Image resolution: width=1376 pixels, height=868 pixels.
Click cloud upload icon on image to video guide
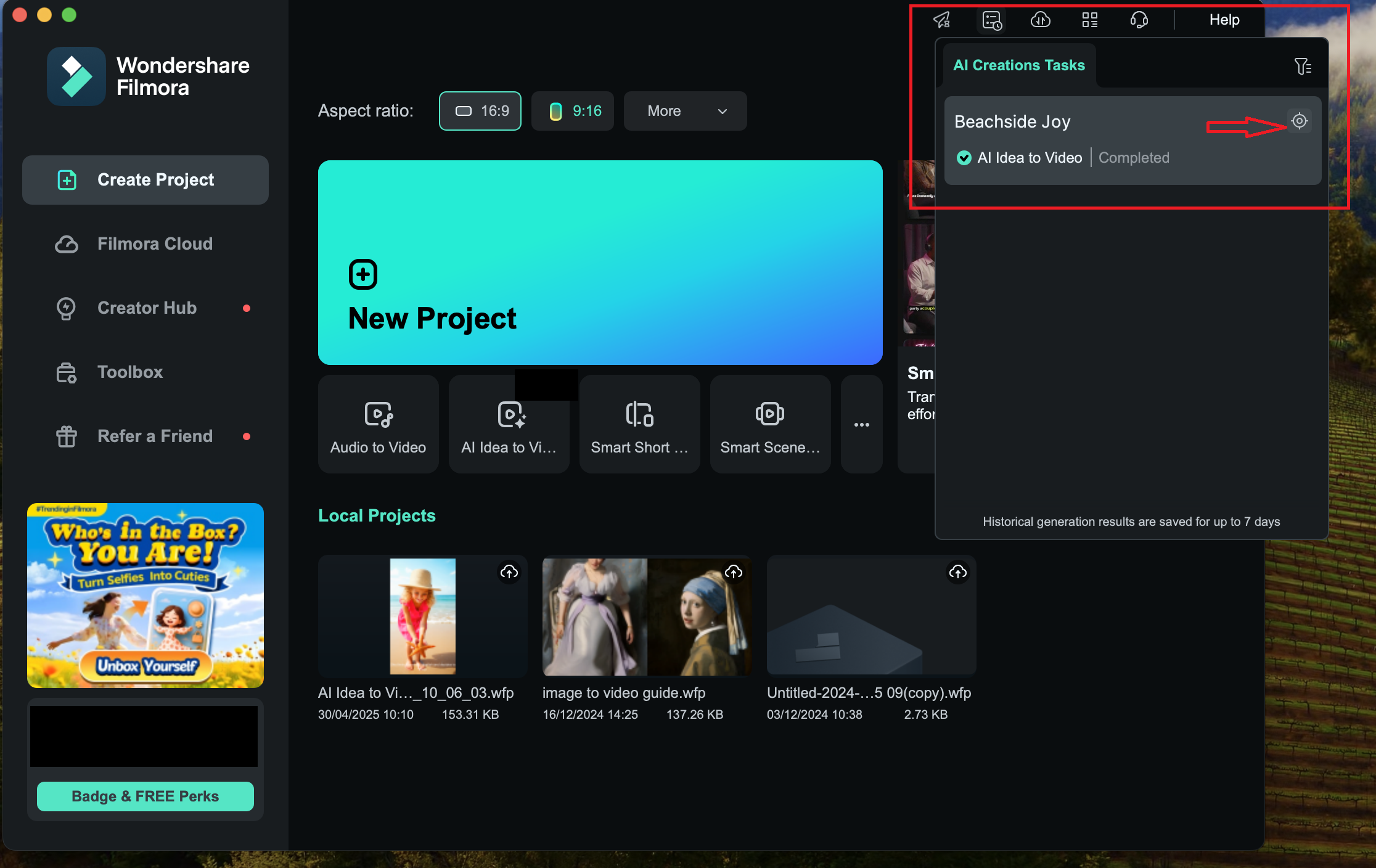(x=733, y=573)
